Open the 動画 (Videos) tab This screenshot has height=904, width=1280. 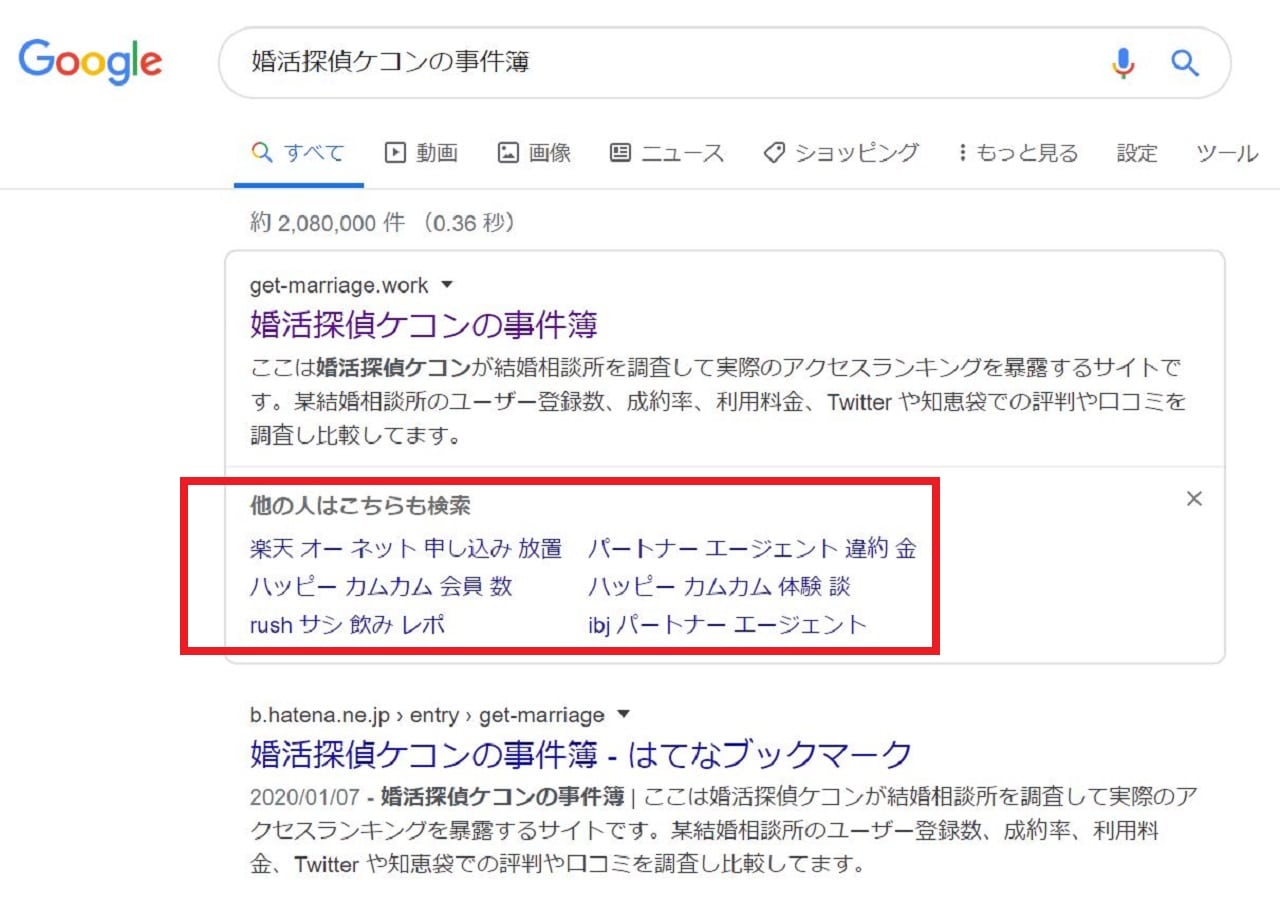point(421,153)
